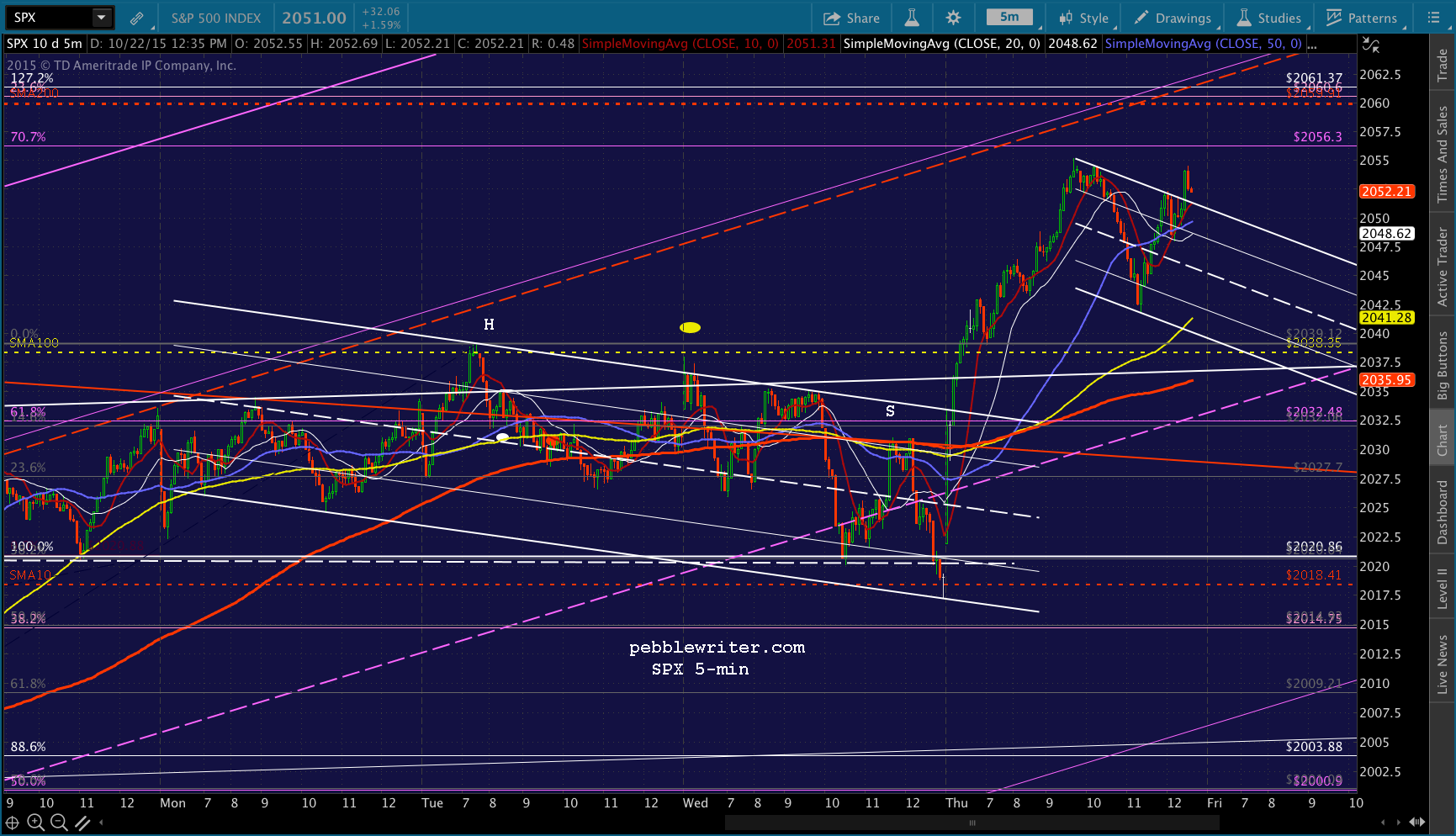Click the SMA100 line label
This screenshot has width=1456, height=836.
pyautogui.click(x=34, y=343)
